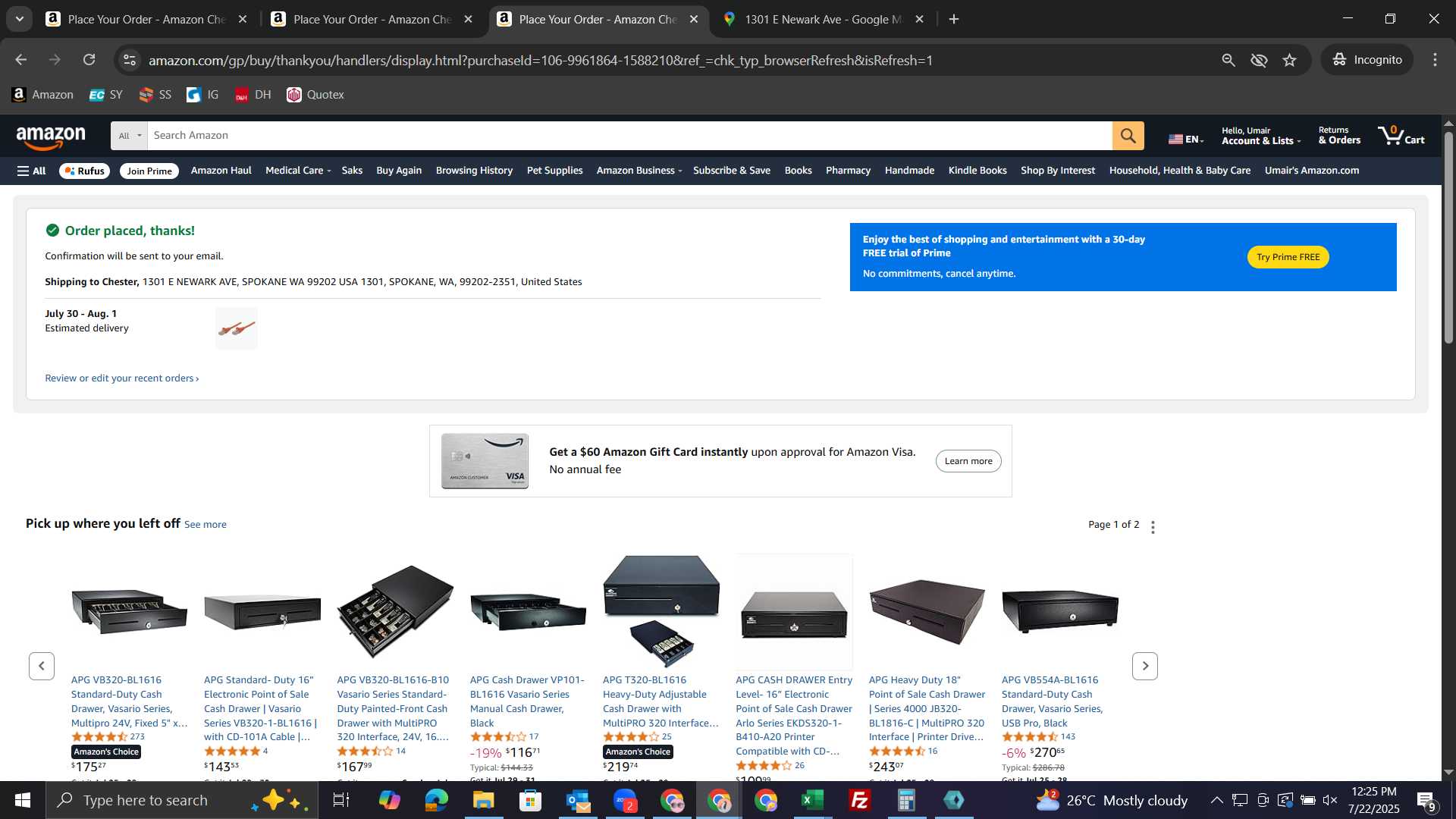
Task: Close the Google Maps tab
Action: [919, 19]
